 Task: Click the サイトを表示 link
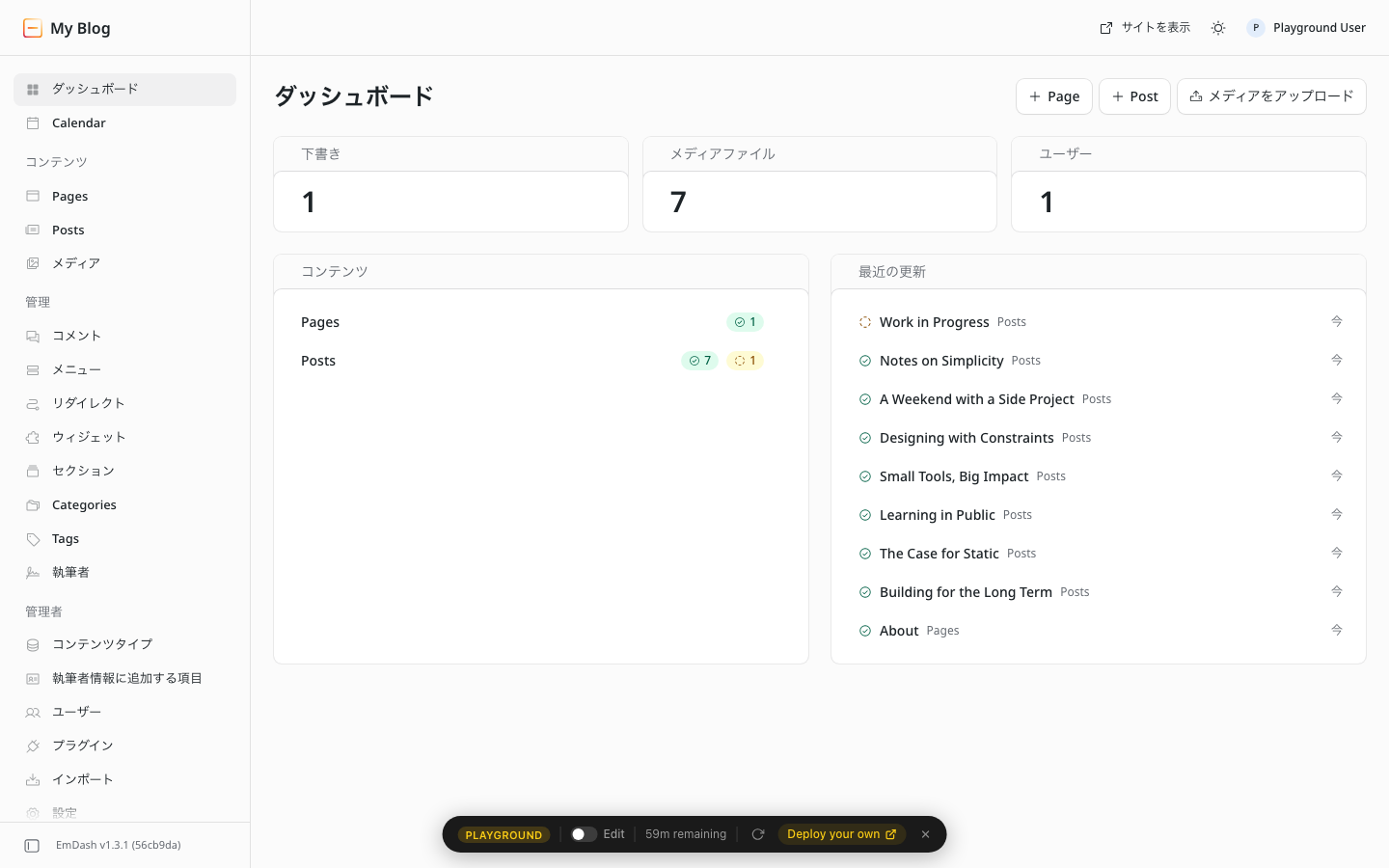[x=1145, y=28]
